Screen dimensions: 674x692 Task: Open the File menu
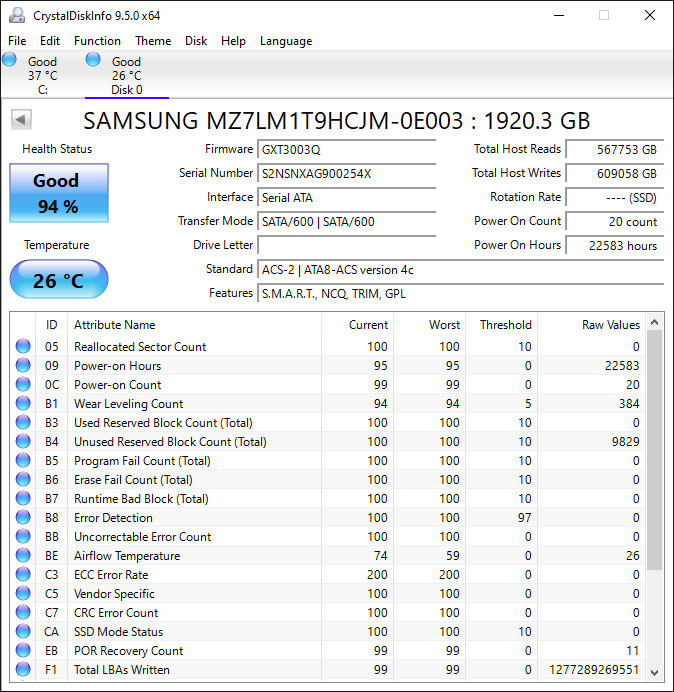coord(17,41)
